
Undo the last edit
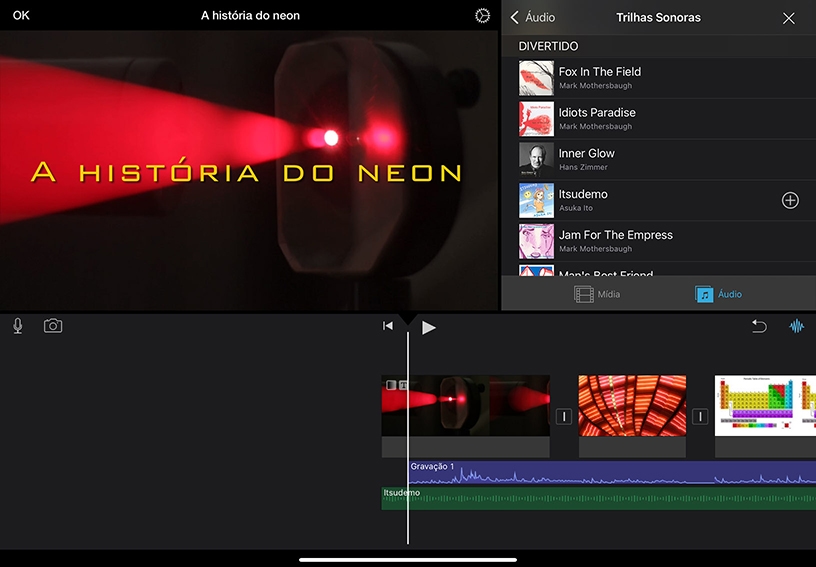759,326
